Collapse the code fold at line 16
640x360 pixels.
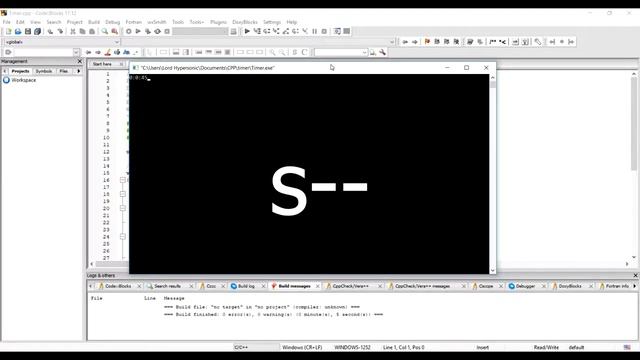(x=123, y=180)
